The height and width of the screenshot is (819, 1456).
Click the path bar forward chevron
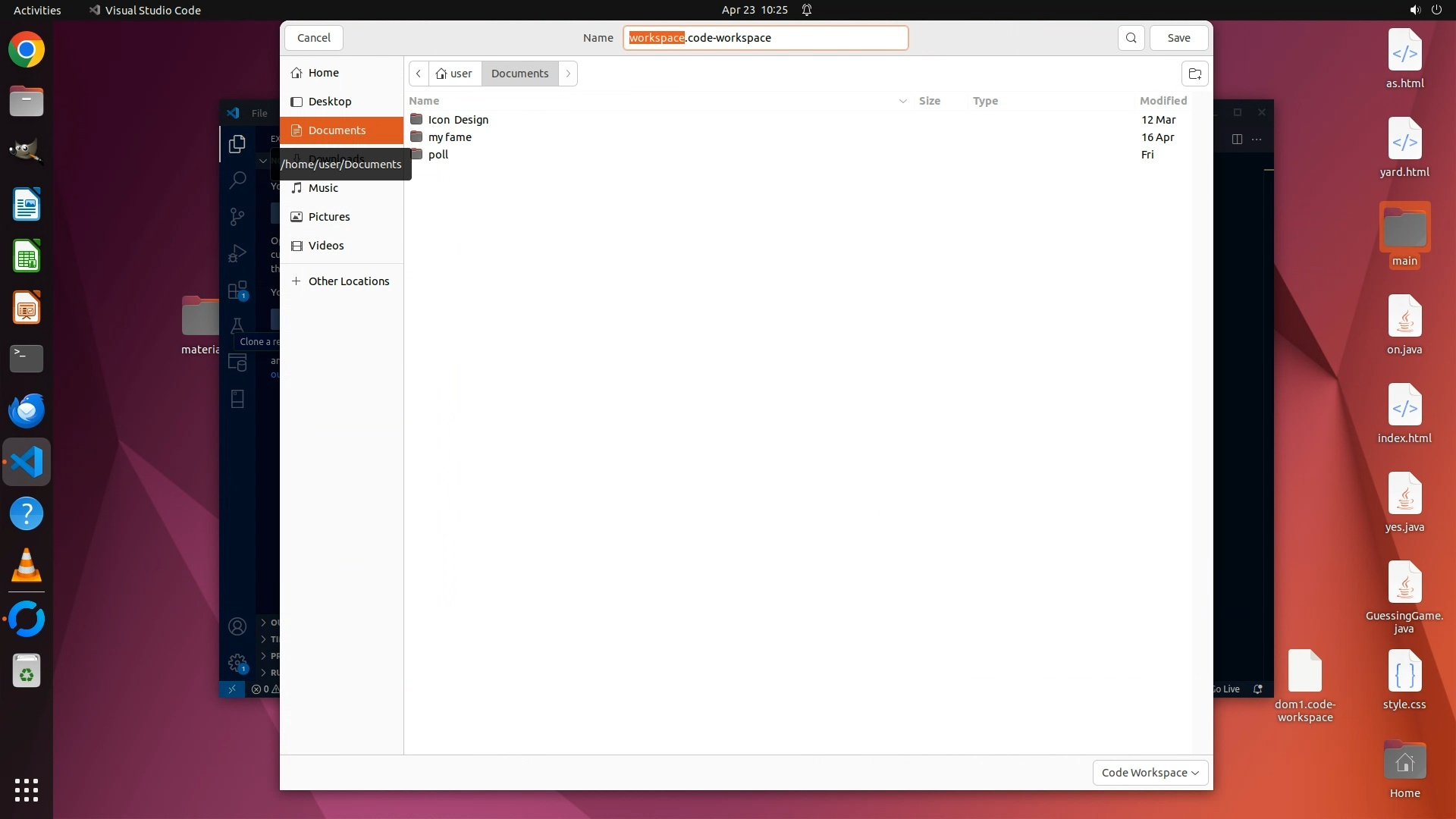[x=568, y=74]
